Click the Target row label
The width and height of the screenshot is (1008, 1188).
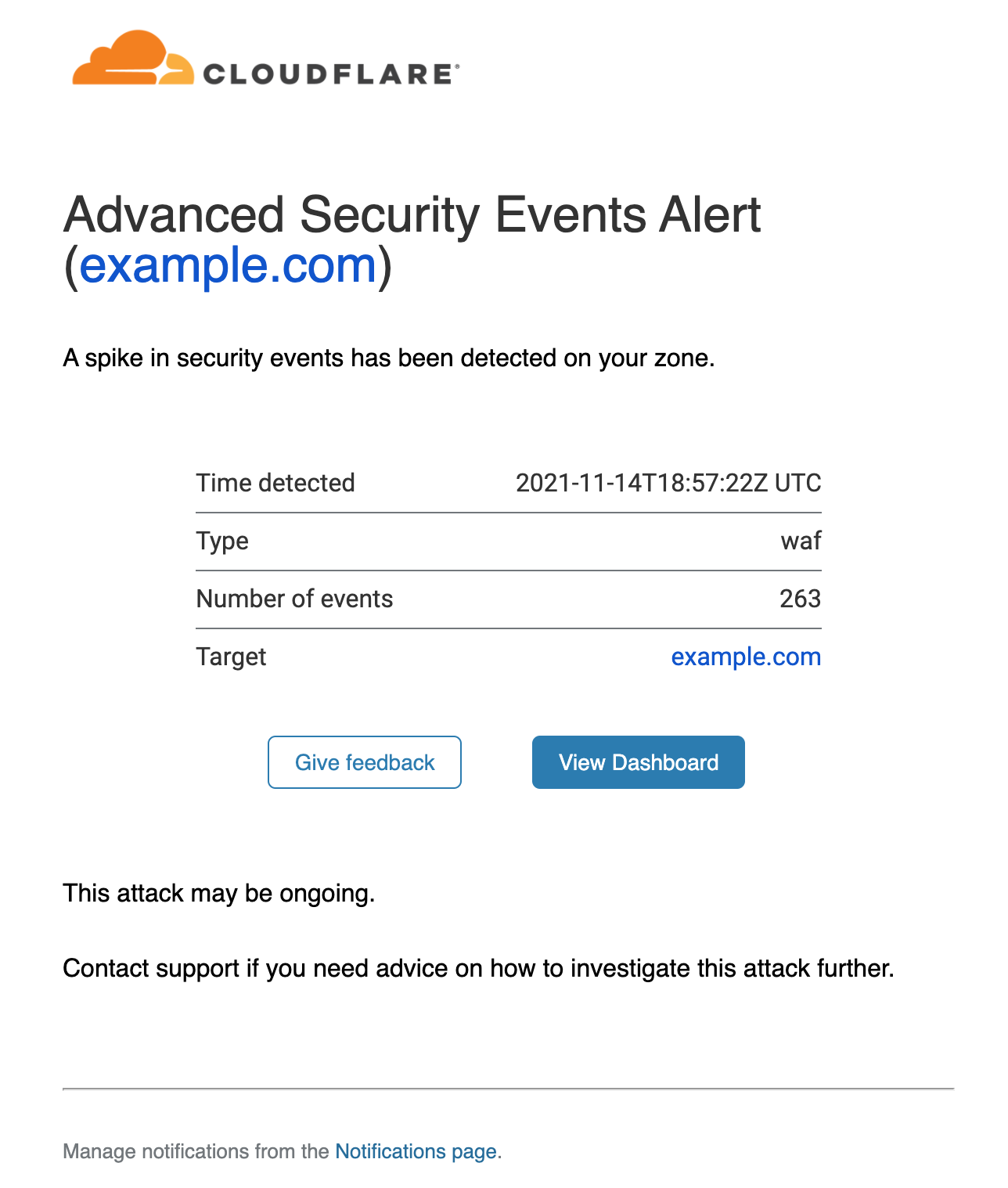pos(231,657)
